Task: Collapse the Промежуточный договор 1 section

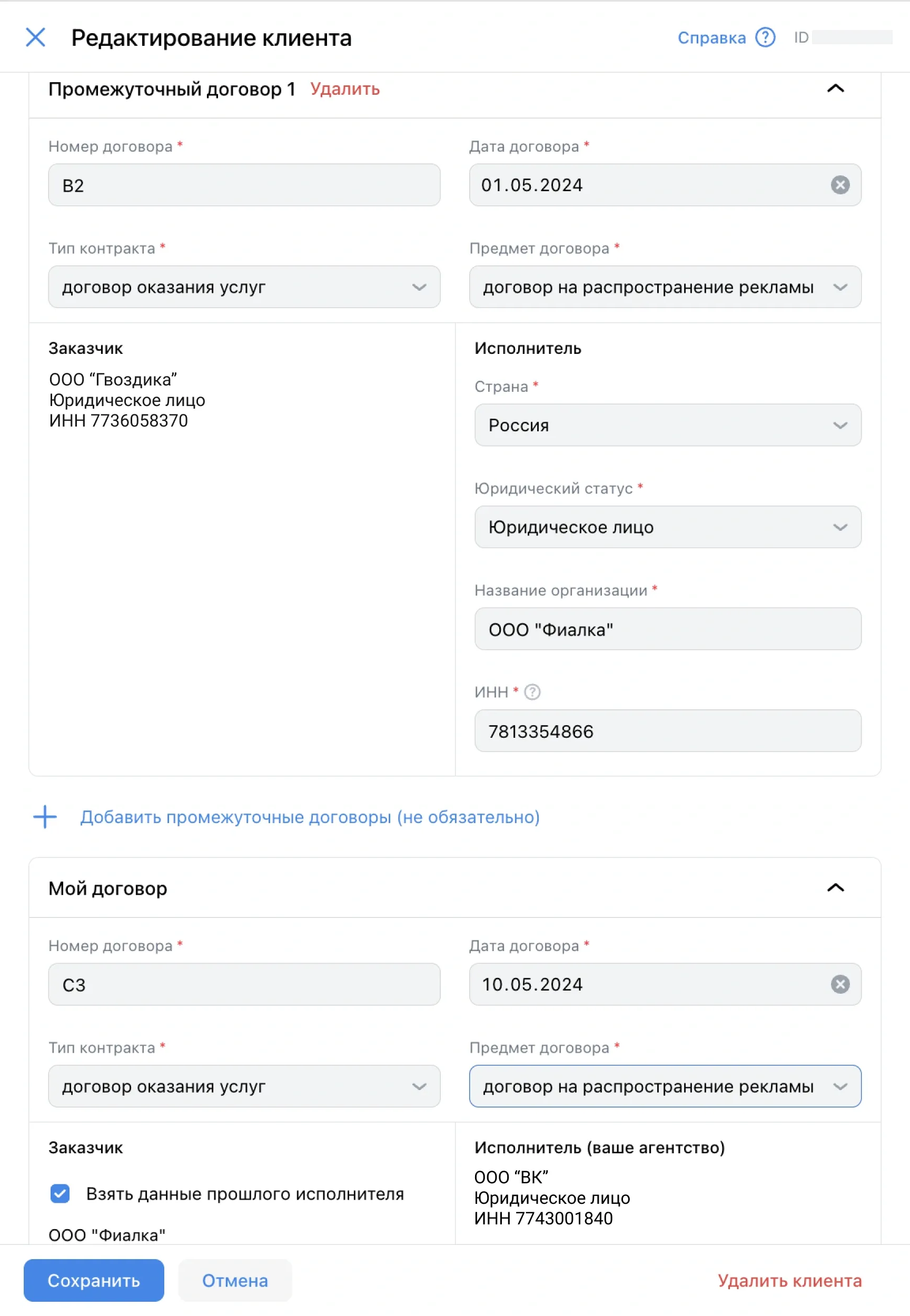Action: pyautogui.click(x=835, y=89)
